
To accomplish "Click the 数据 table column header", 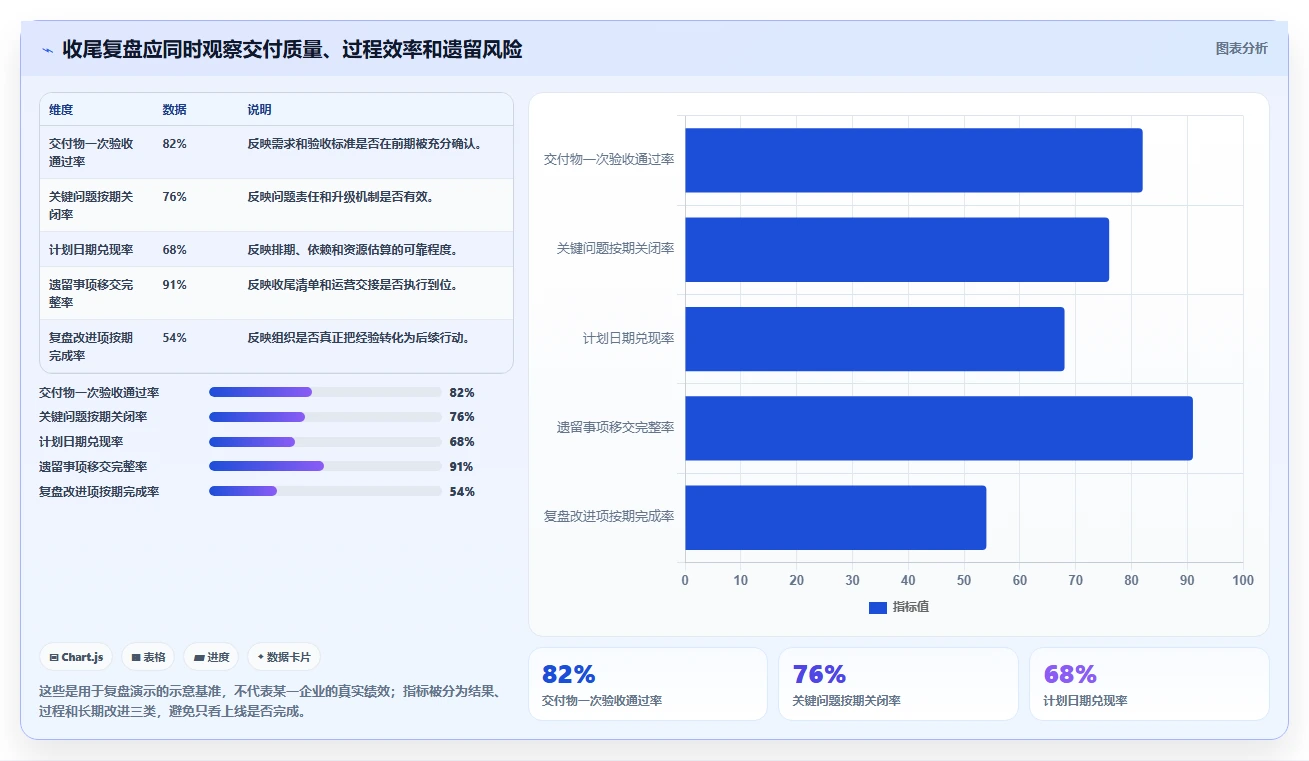I will coord(174,110).
